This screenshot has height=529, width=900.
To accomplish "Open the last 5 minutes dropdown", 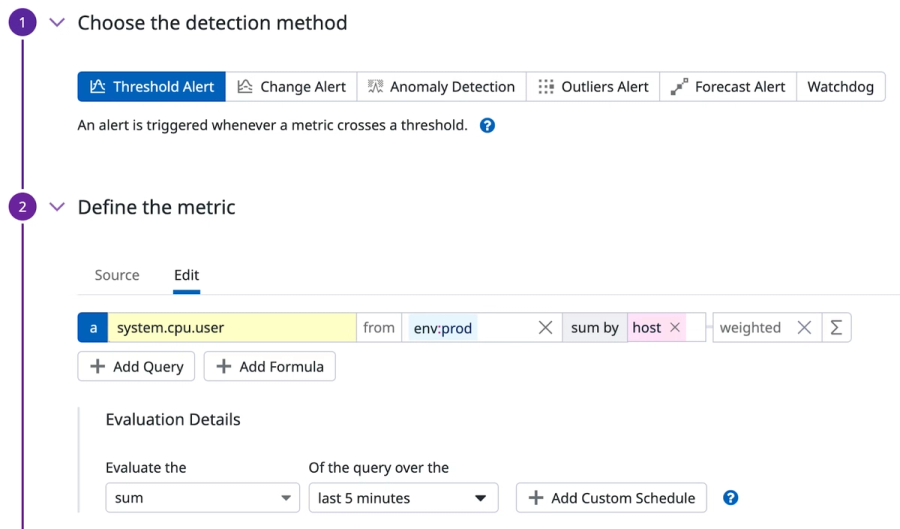I will (403, 498).
